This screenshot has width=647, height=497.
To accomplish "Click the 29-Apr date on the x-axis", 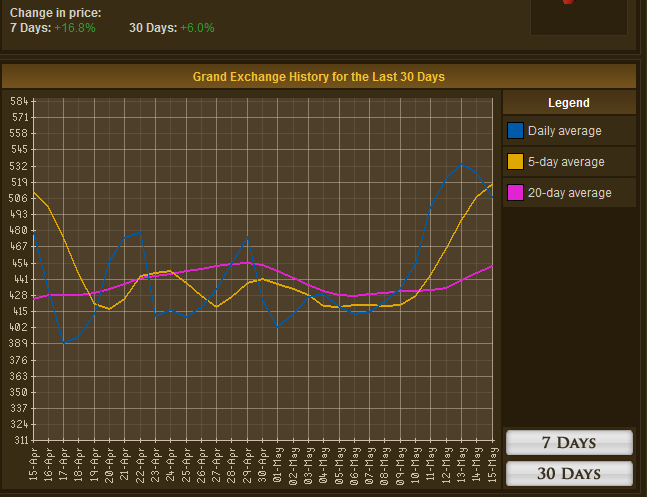I will (x=247, y=464).
